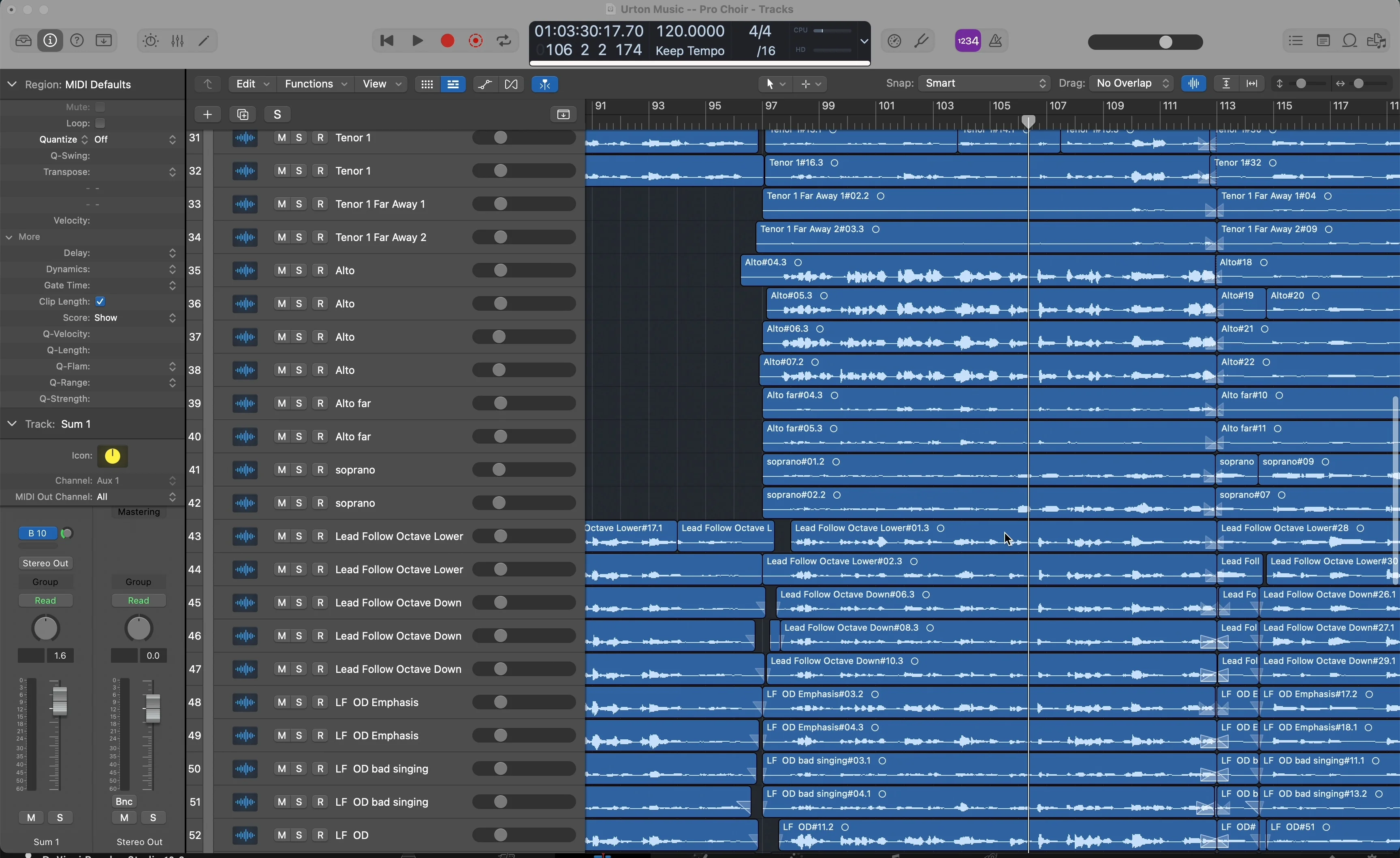Click the Stereo Out button in the inspector

coord(45,563)
